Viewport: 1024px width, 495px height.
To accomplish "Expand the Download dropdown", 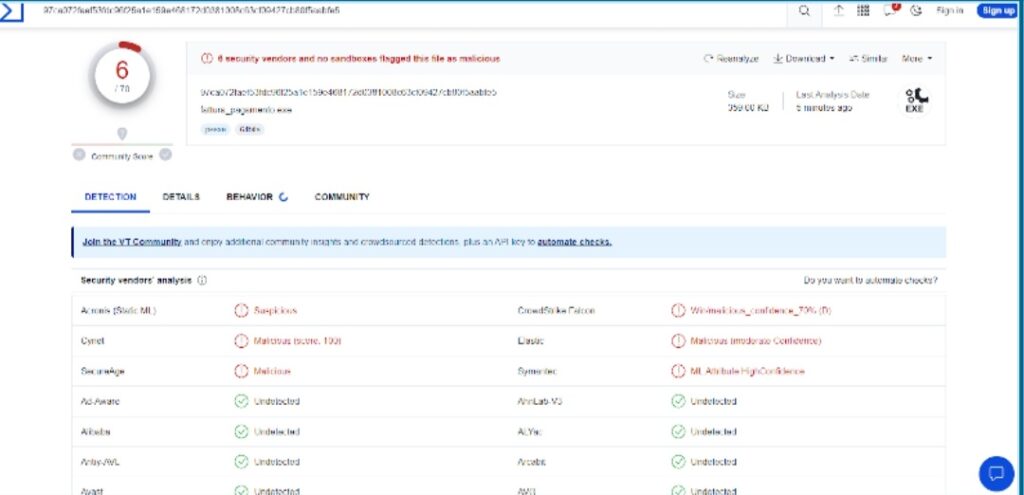I will pyautogui.click(x=805, y=59).
